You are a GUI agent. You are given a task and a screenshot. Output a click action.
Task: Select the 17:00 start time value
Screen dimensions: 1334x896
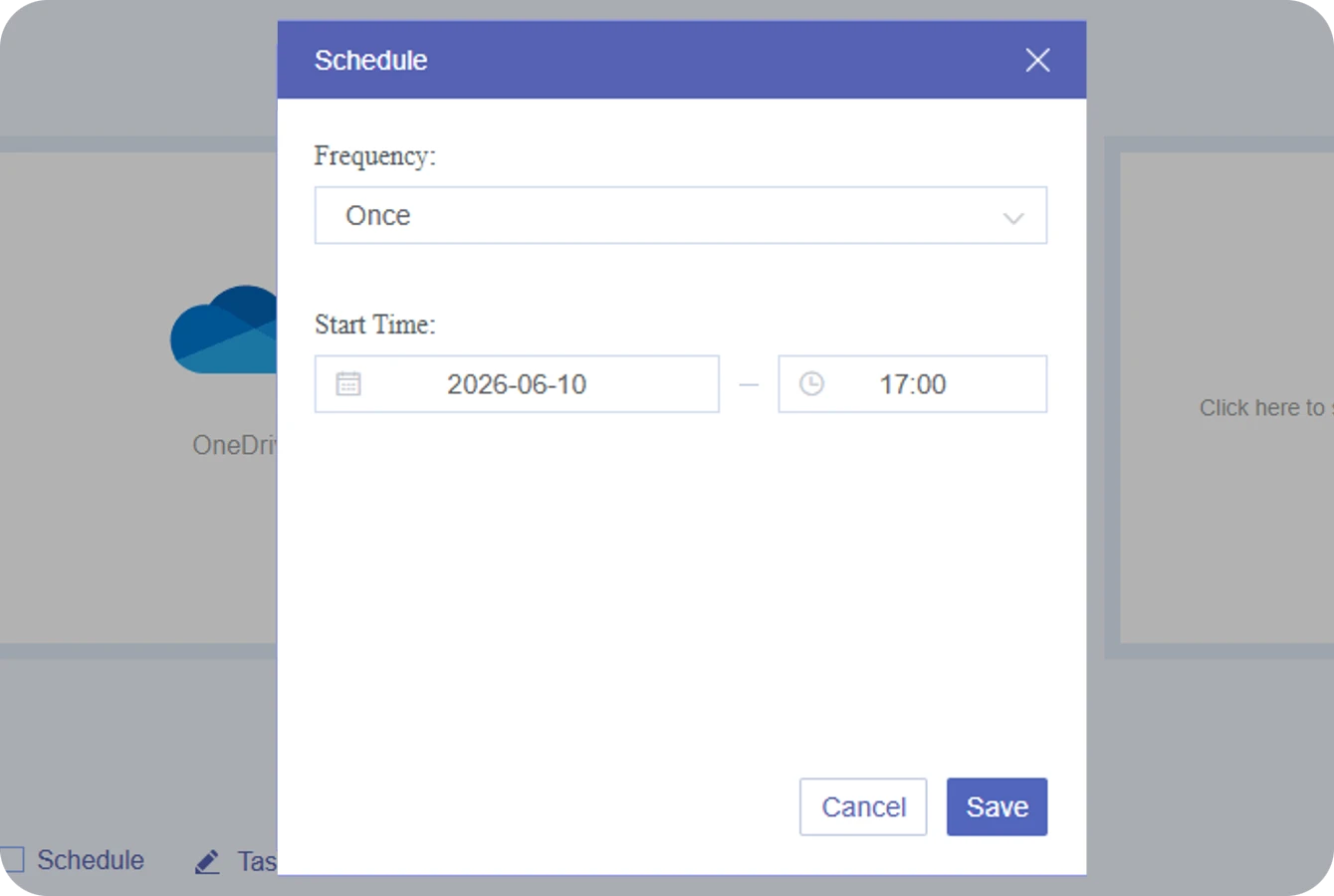912,384
